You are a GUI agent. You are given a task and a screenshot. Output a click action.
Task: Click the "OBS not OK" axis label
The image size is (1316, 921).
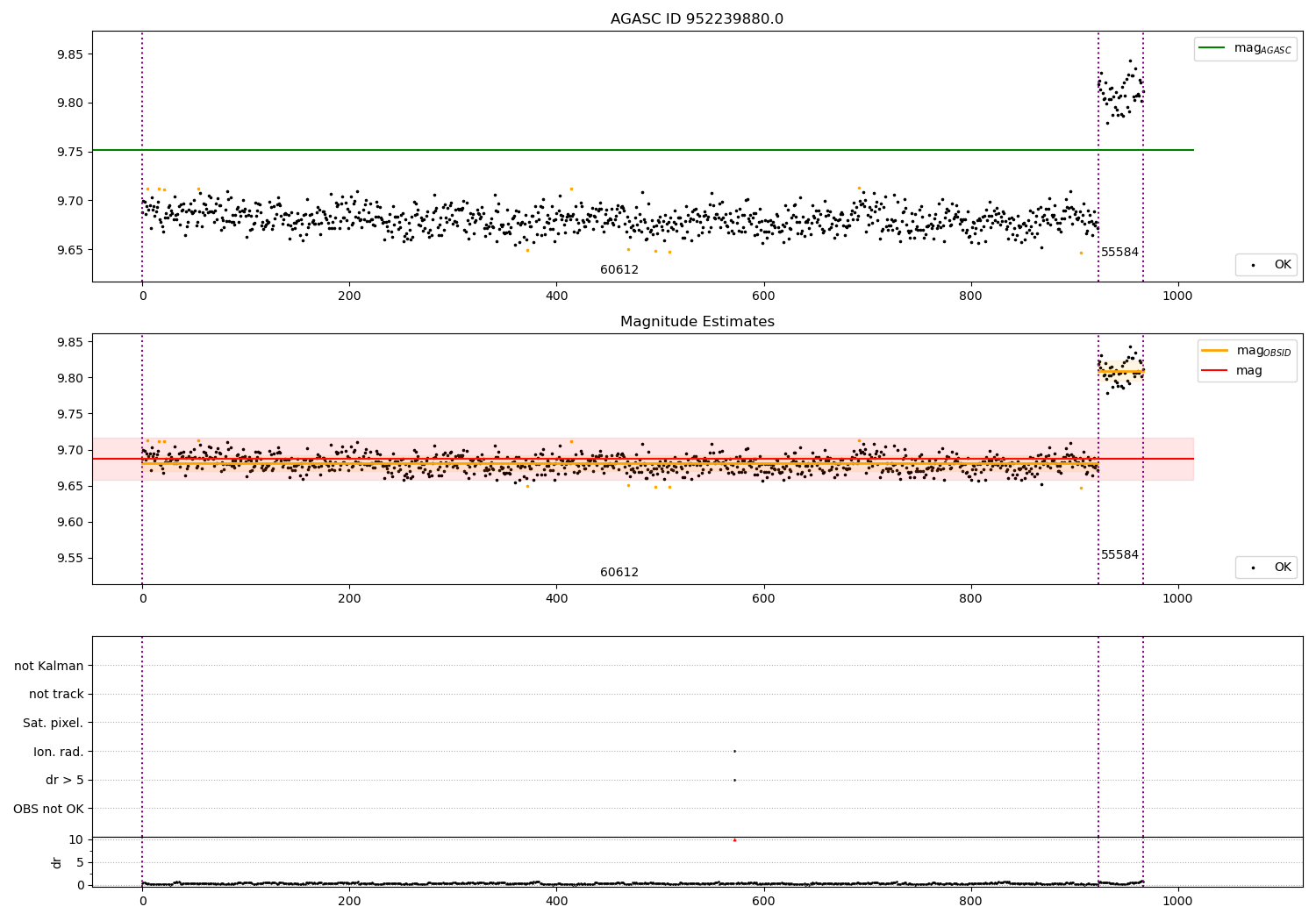48,809
